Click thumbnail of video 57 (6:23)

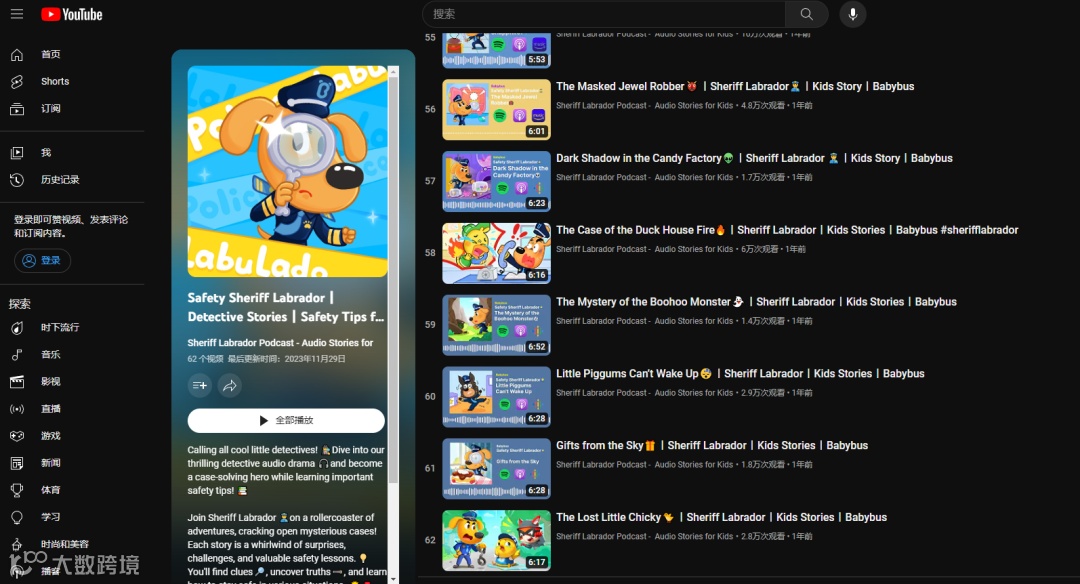[496, 181]
